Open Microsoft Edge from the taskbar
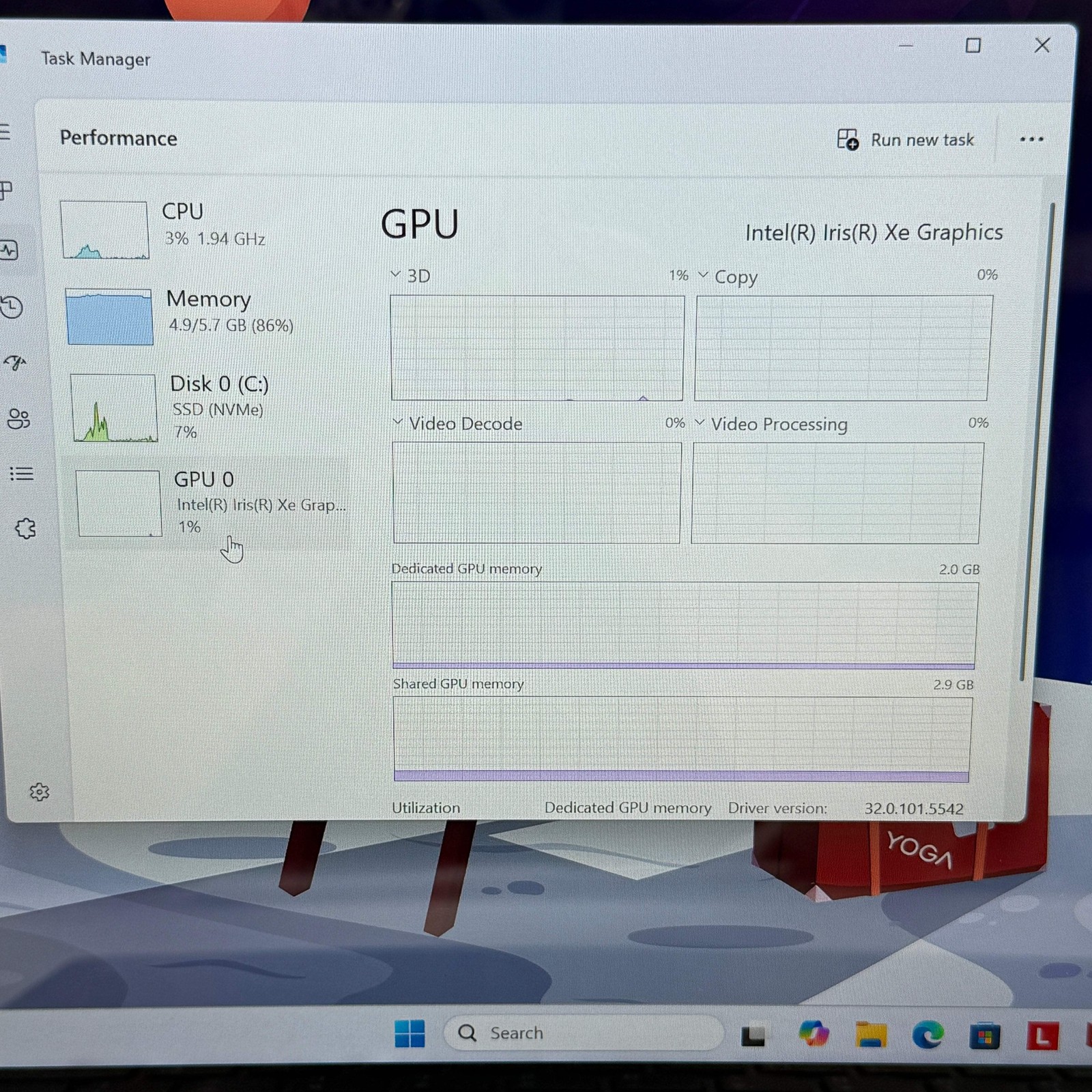The image size is (1092, 1092). (928, 1035)
